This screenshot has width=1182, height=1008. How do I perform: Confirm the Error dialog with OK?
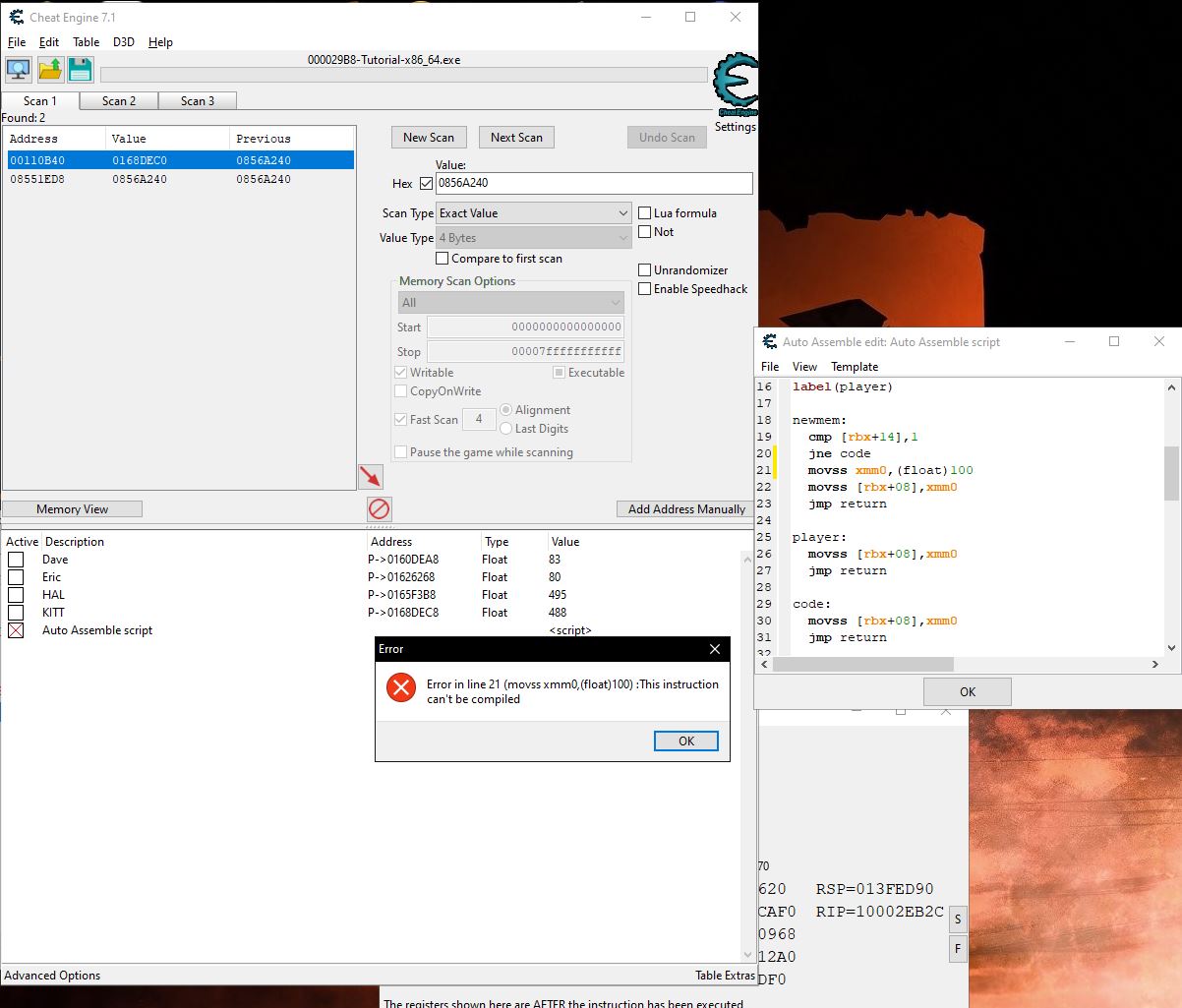(686, 741)
